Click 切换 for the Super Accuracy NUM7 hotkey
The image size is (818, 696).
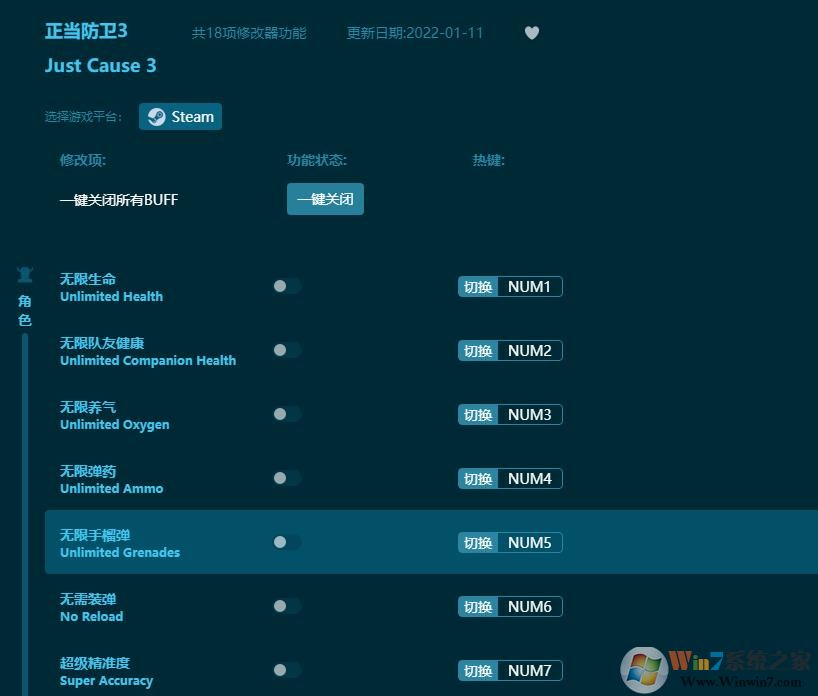coord(478,670)
